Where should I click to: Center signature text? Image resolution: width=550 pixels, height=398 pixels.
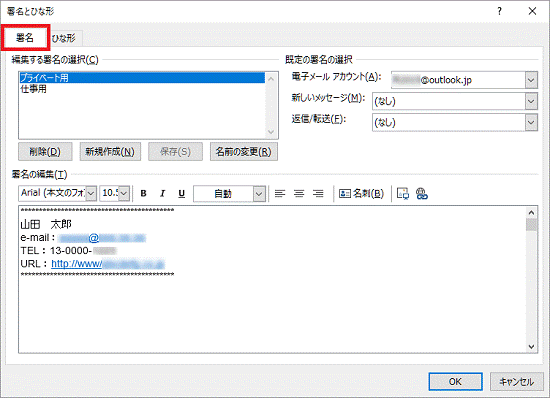pyautogui.click(x=299, y=194)
